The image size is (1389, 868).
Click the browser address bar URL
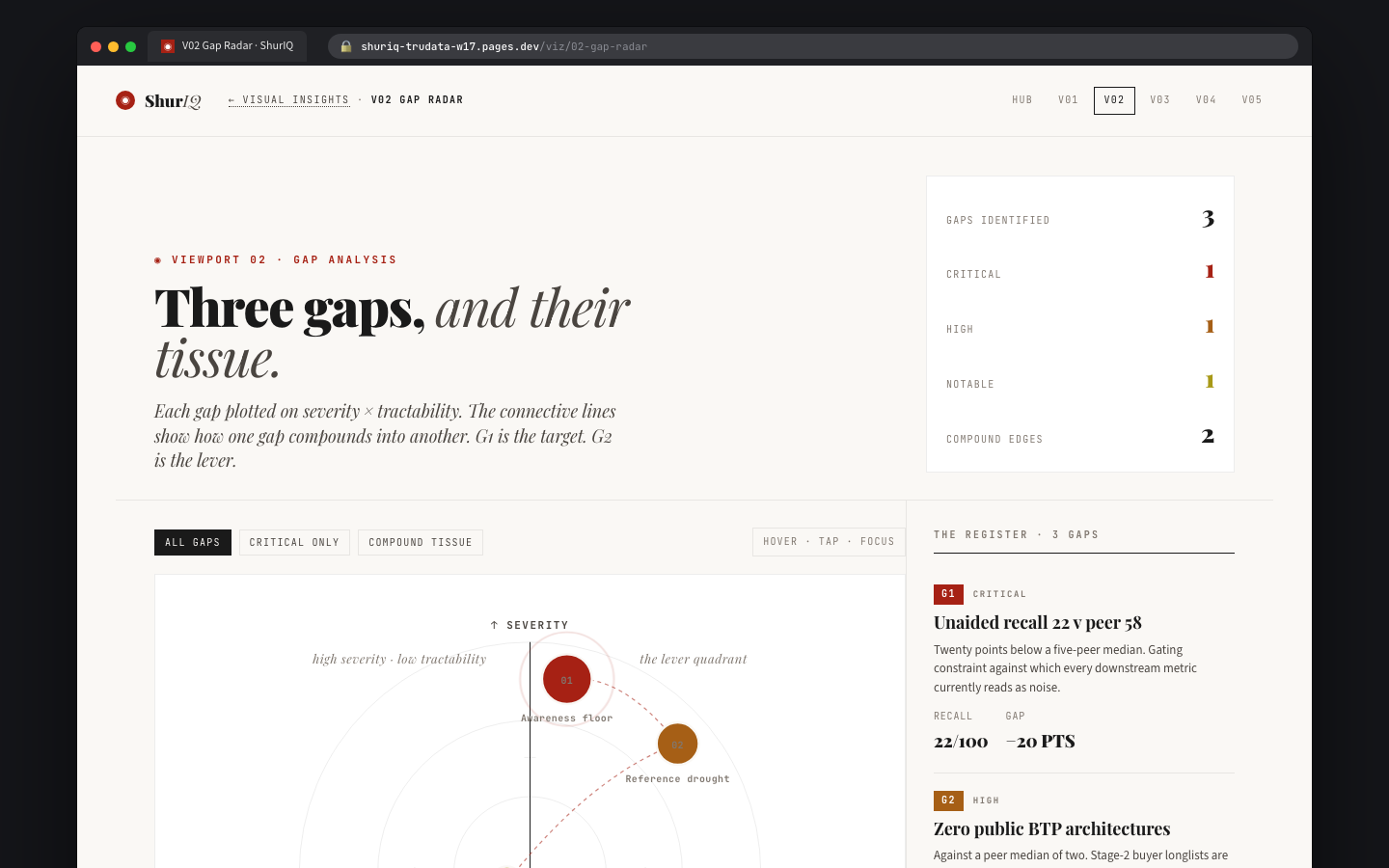pos(504,46)
